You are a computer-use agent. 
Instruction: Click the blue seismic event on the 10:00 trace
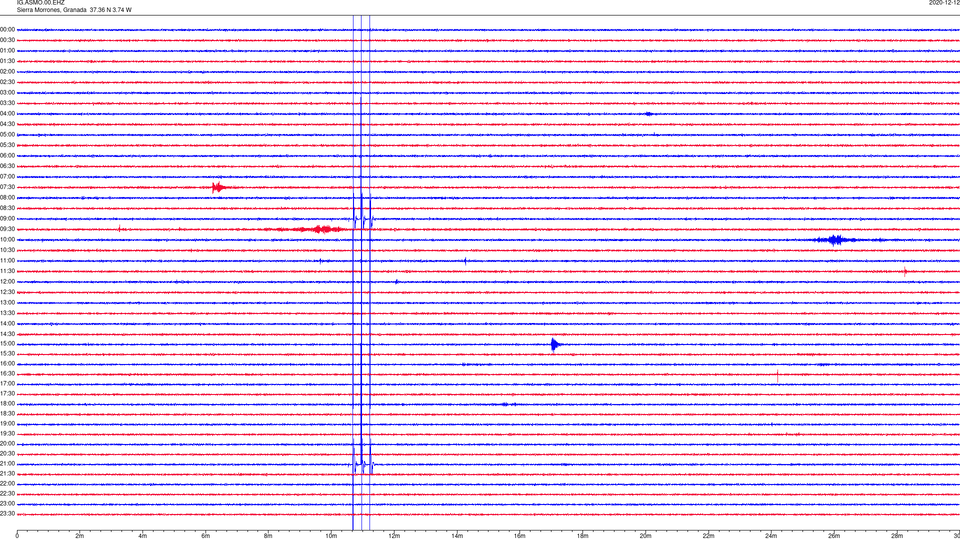pyautogui.click(x=835, y=240)
